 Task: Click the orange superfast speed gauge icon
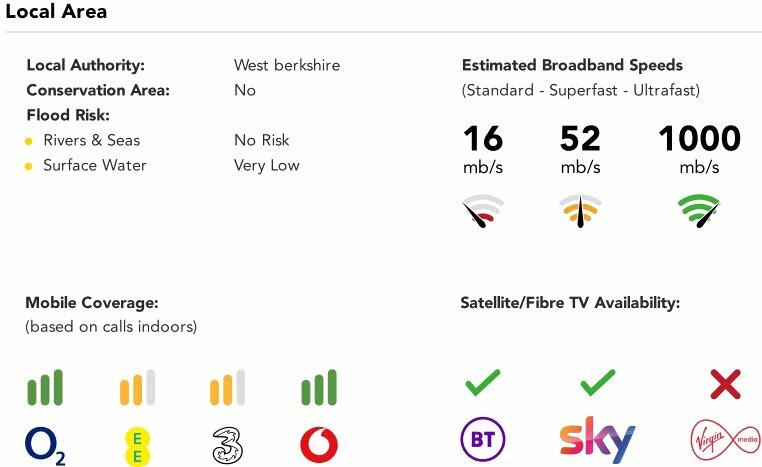coord(580,210)
